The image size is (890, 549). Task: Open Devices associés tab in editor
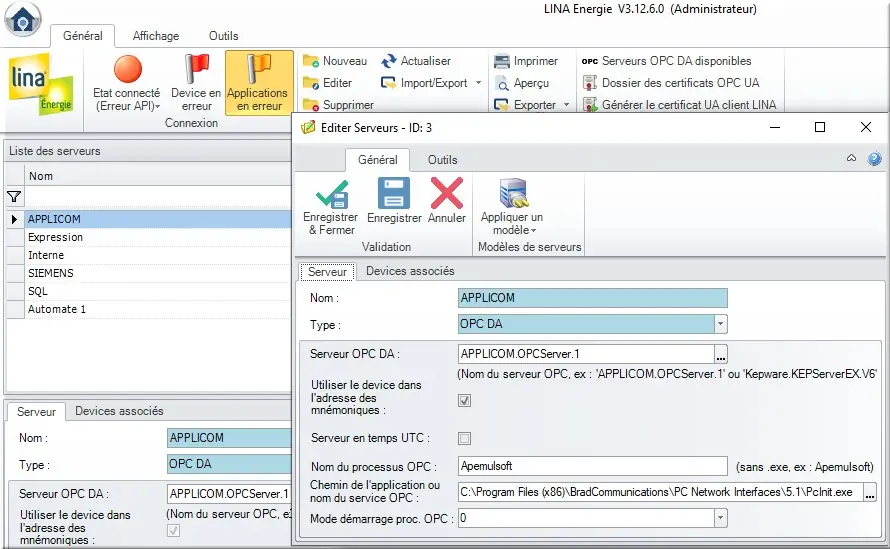pyautogui.click(x=410, y=271)
